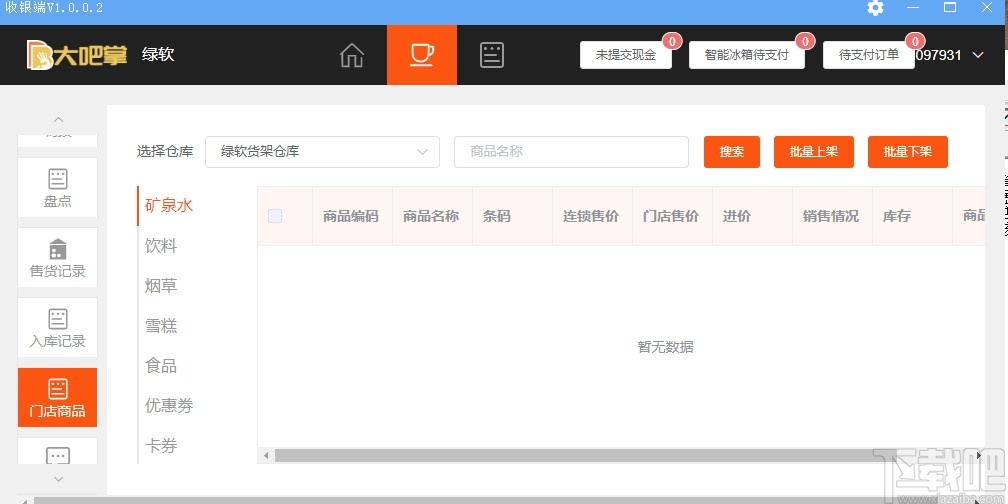The height and width of the screenshot is (504, 1008).
Task: Open 智能冰箱待支付 orders
Action: [x=746, y=55]
